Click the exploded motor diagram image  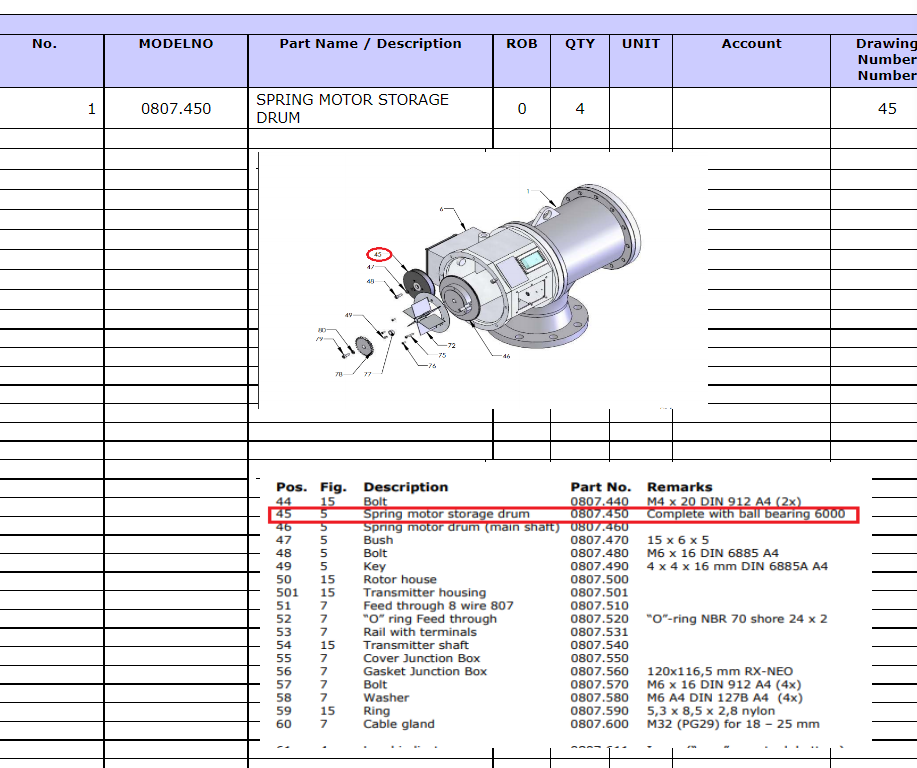point(482,280)
